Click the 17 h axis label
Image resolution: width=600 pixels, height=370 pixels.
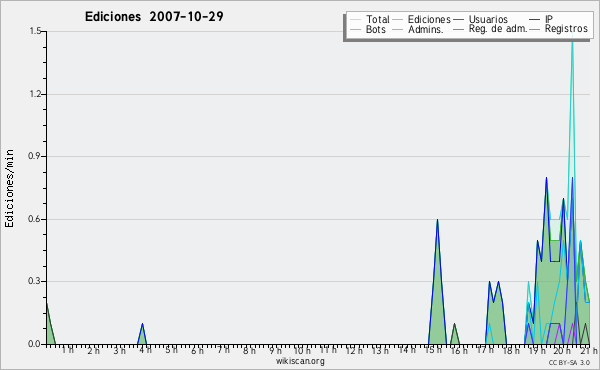pos(485,350)
